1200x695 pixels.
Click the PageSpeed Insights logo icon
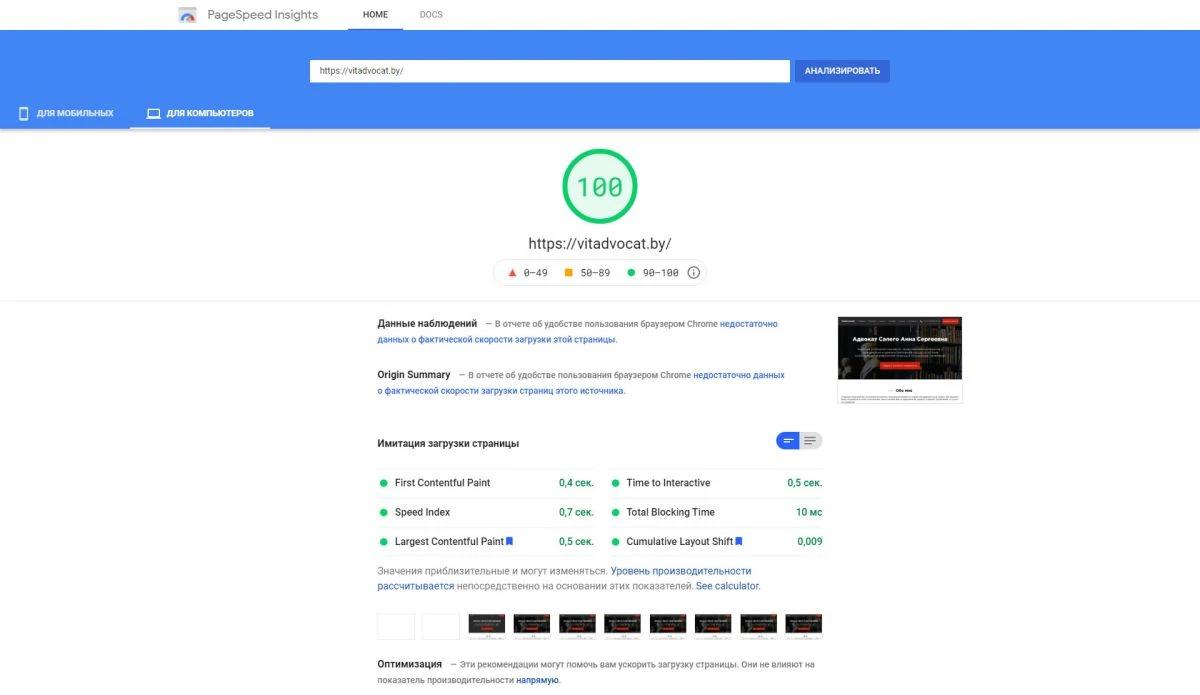(187, 15)
